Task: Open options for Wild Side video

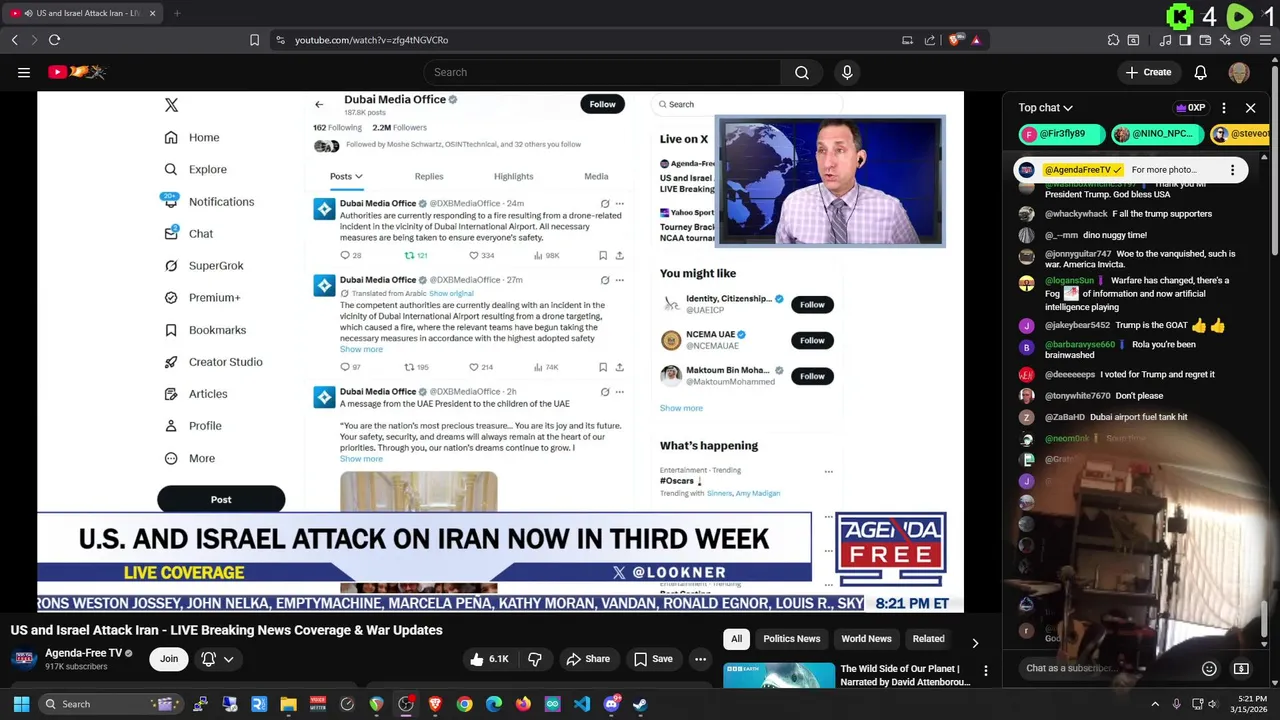Action: coord(985,671)
